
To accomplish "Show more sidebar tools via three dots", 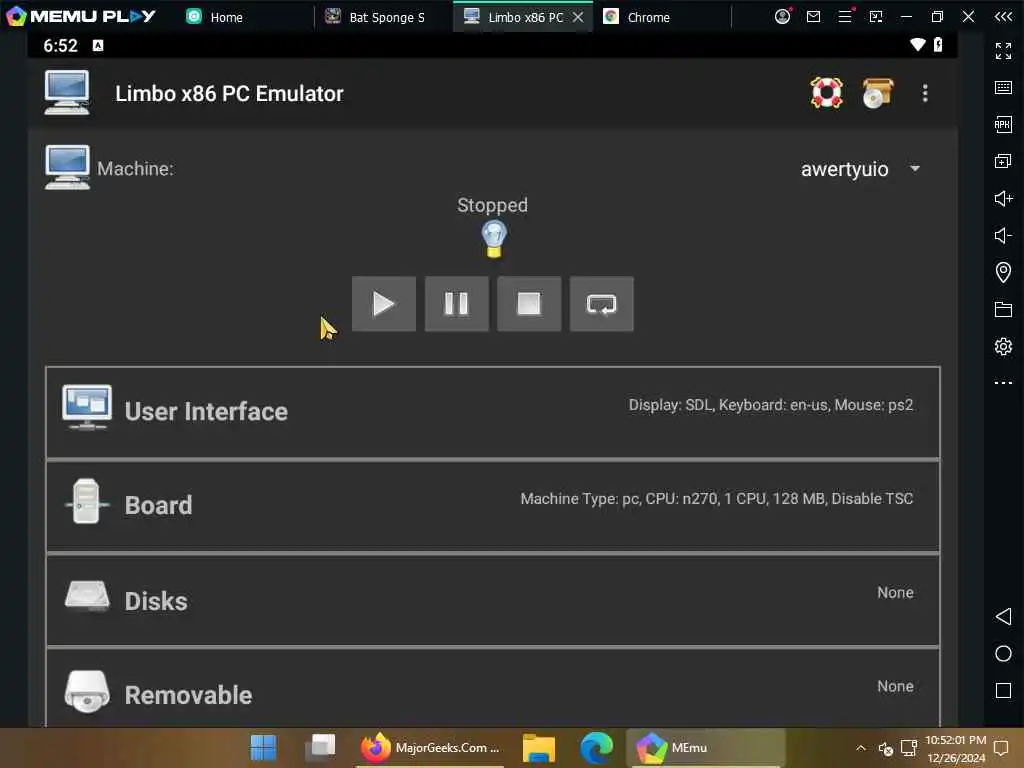I will click(1003, 383).
